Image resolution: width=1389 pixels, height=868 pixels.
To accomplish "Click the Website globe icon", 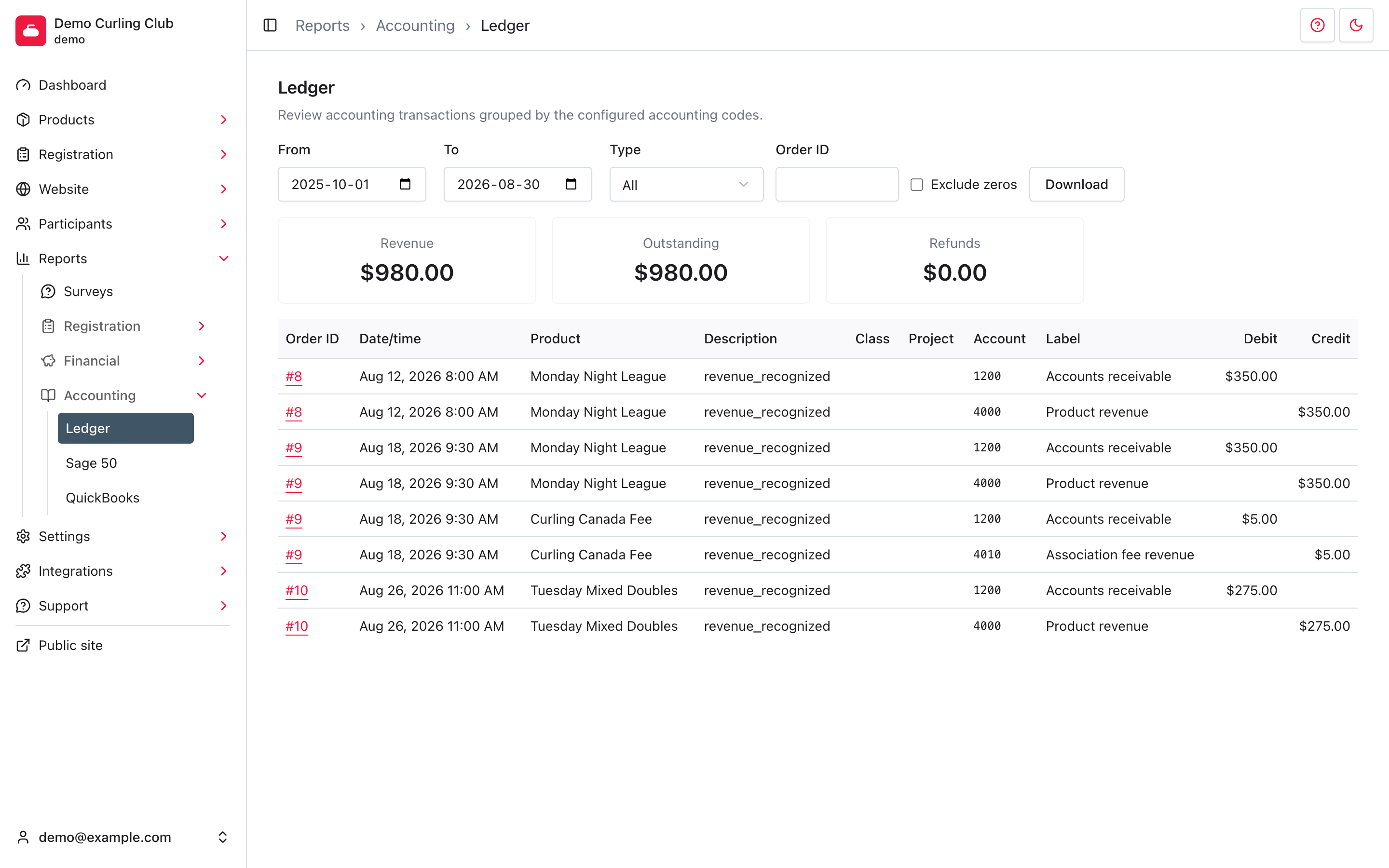I will click(x=23, y=189).
